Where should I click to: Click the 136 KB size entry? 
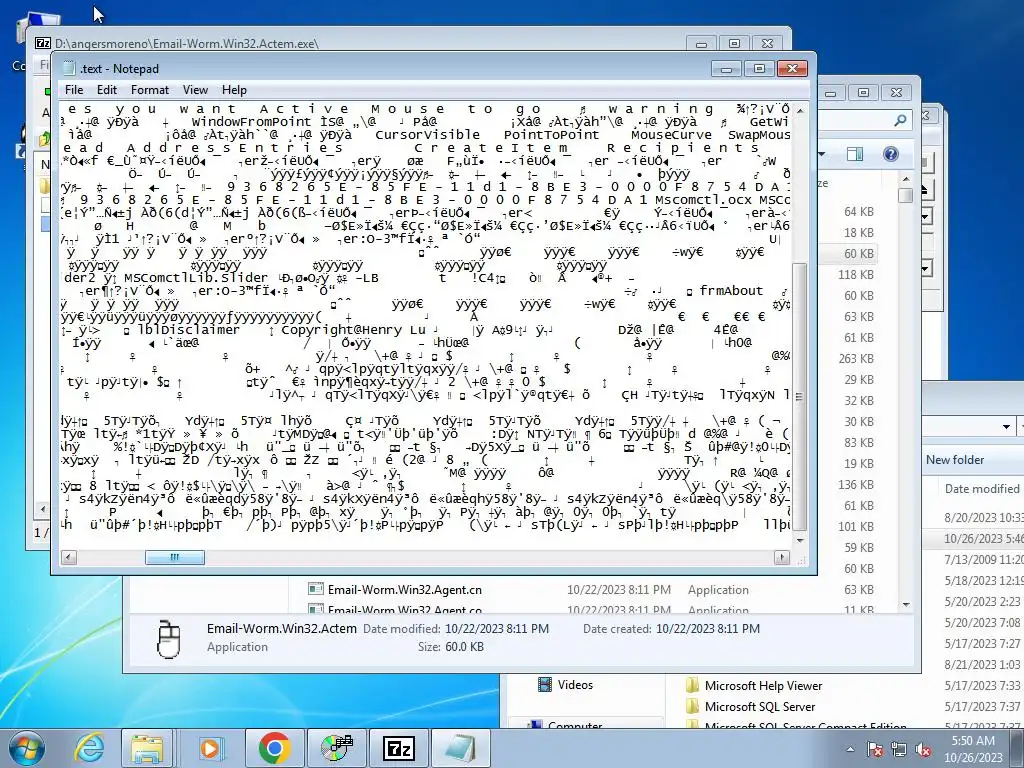(856, 485)
